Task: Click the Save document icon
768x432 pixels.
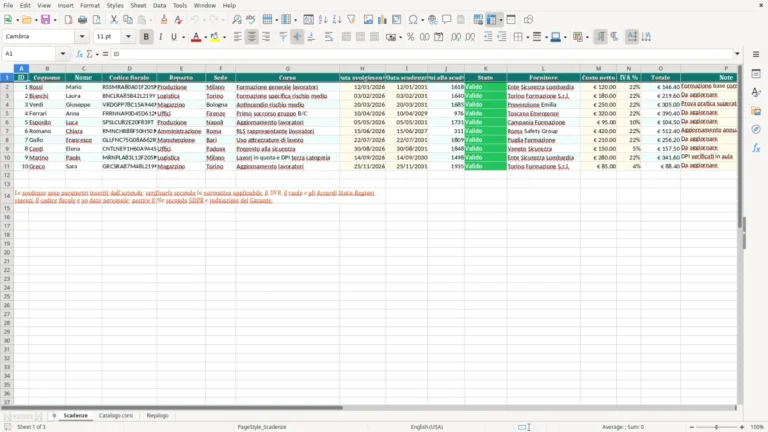Action: 46,20
